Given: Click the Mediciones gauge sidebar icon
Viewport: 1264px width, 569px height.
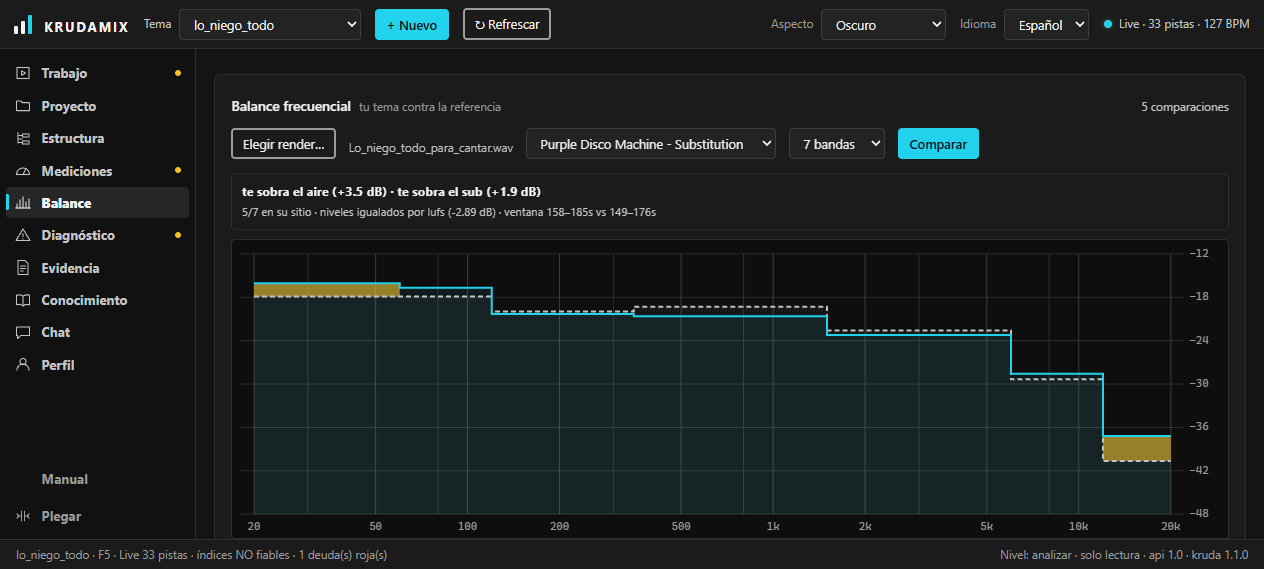Looking at the screenshot, I should tap(23, 171).
